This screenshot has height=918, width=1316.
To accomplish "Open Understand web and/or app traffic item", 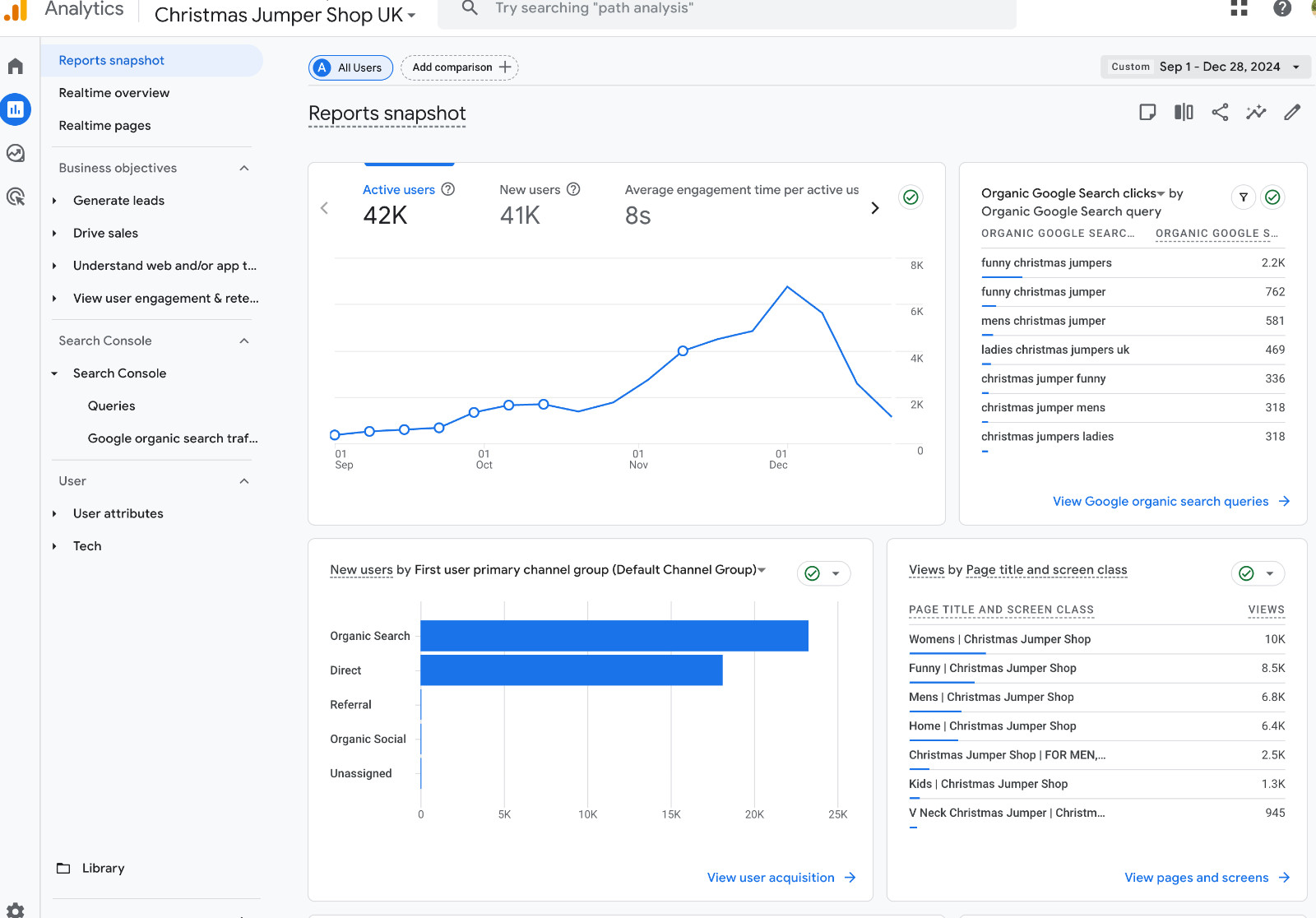I will click(164, 266).
